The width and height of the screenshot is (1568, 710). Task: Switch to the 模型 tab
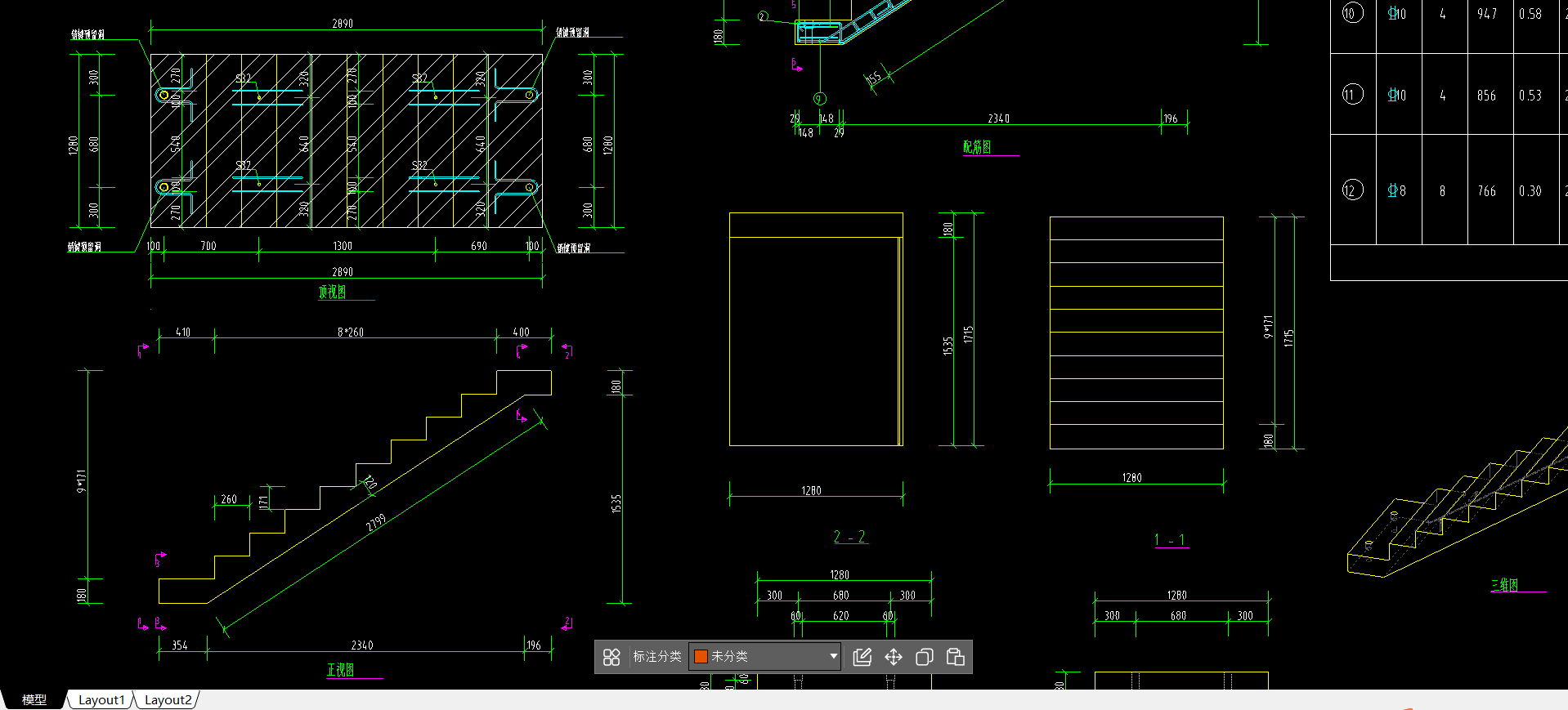tap(34, 699)
